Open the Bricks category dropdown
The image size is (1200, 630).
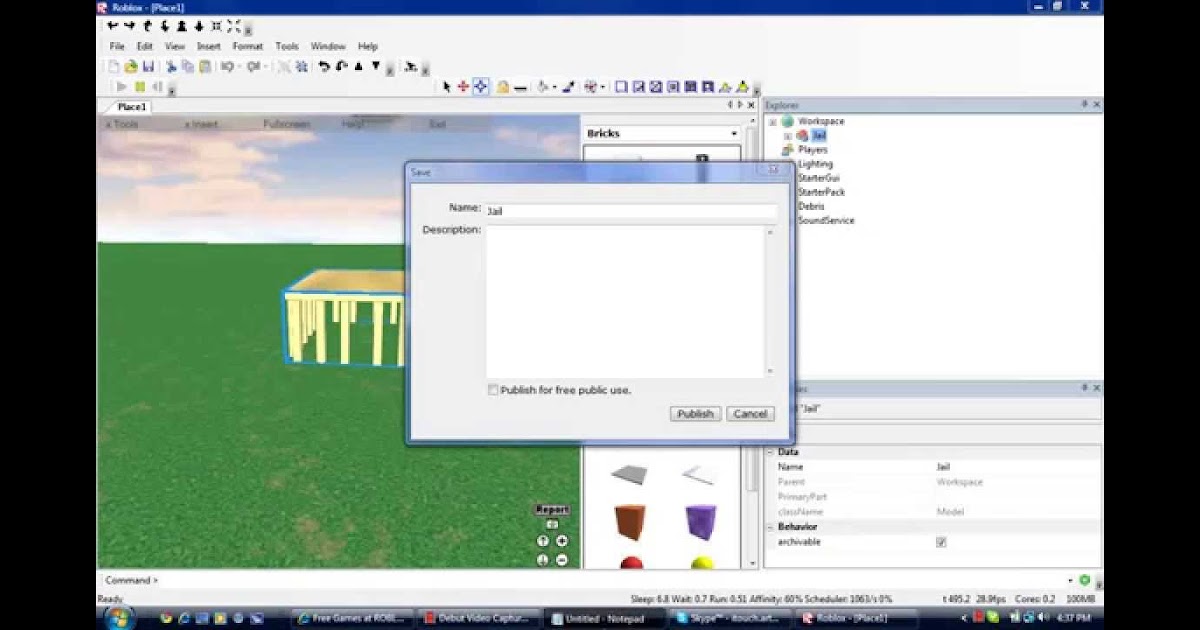[x=734, y=133]
